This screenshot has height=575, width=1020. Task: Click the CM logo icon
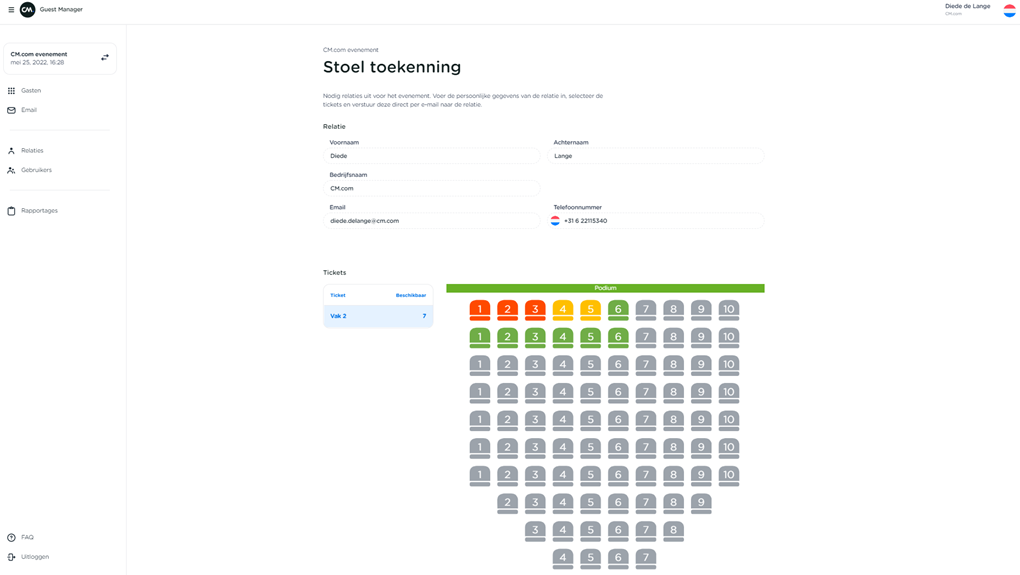click(28, 10)
